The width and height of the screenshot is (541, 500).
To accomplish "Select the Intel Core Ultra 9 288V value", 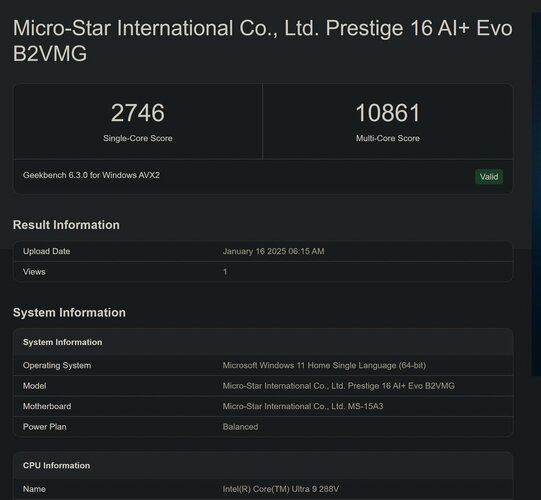I will point(281,489).
